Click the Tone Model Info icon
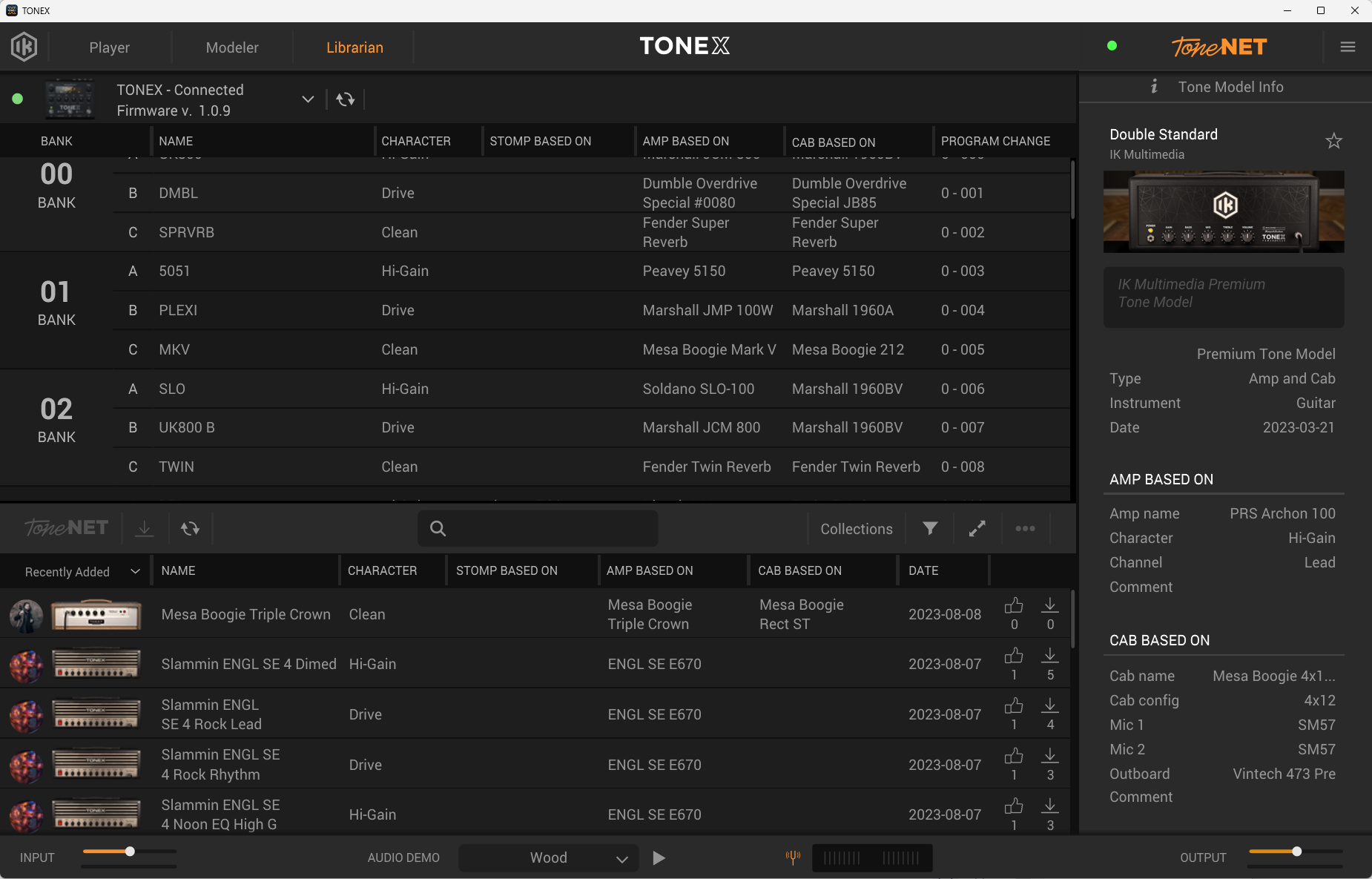The image size is (1372, 879). (1154, 87)
